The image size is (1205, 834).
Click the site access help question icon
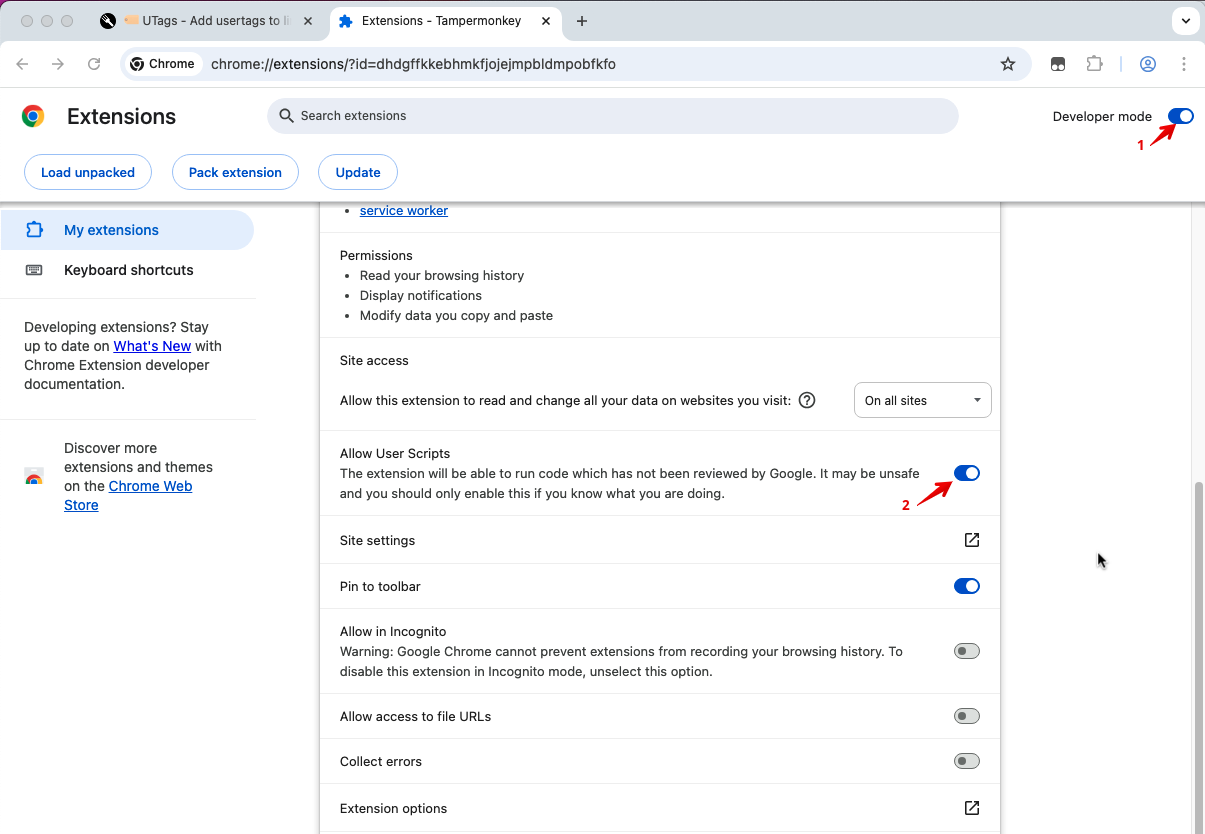pos(807,400)
